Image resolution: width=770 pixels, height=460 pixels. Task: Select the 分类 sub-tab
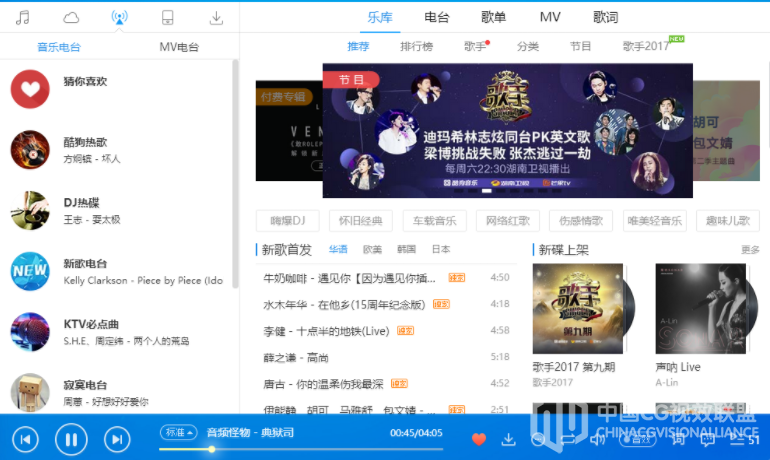pos(528,47)
